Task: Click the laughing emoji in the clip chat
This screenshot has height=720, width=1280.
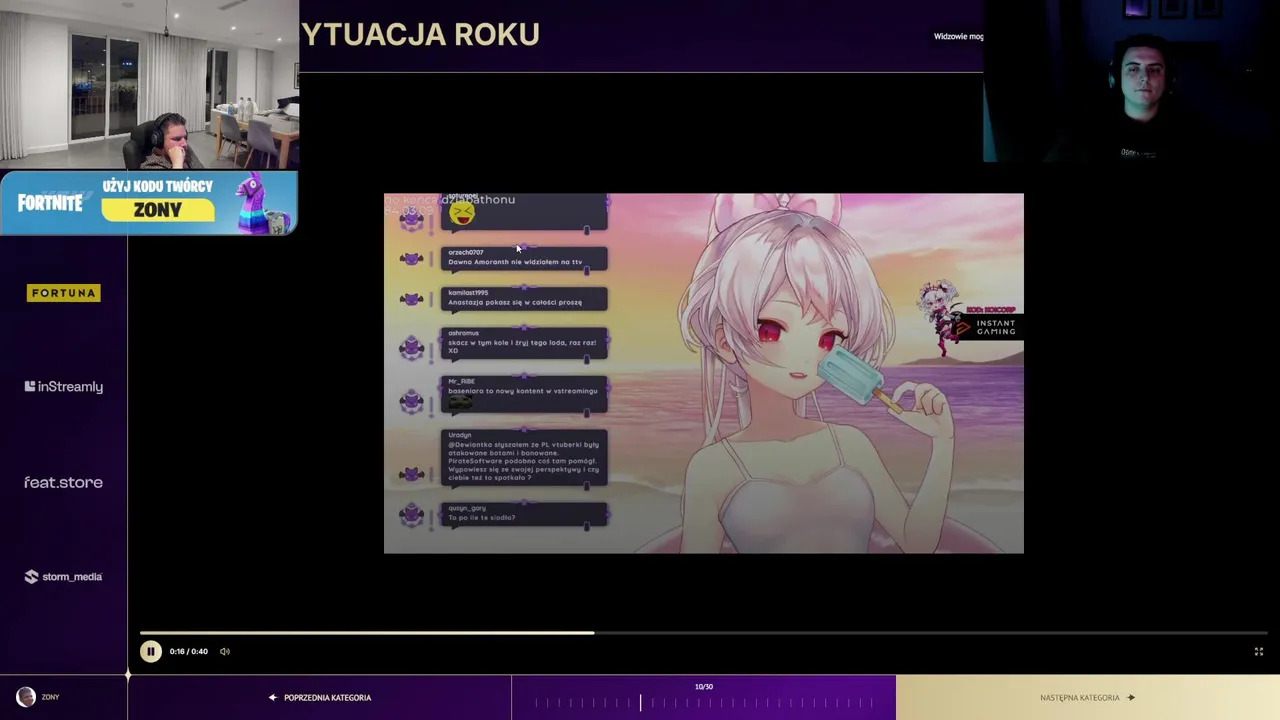Action: click(462, 212)
